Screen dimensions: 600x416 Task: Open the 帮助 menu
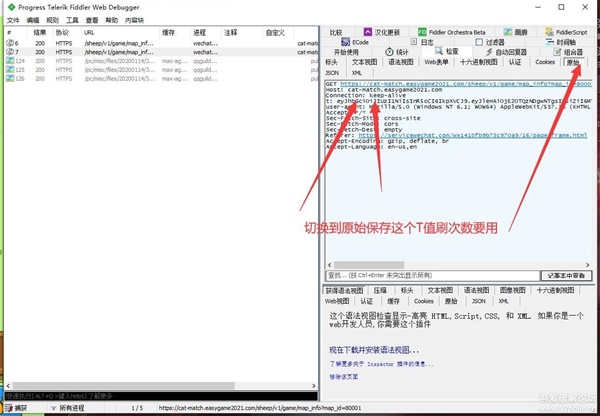pos(112,20)
